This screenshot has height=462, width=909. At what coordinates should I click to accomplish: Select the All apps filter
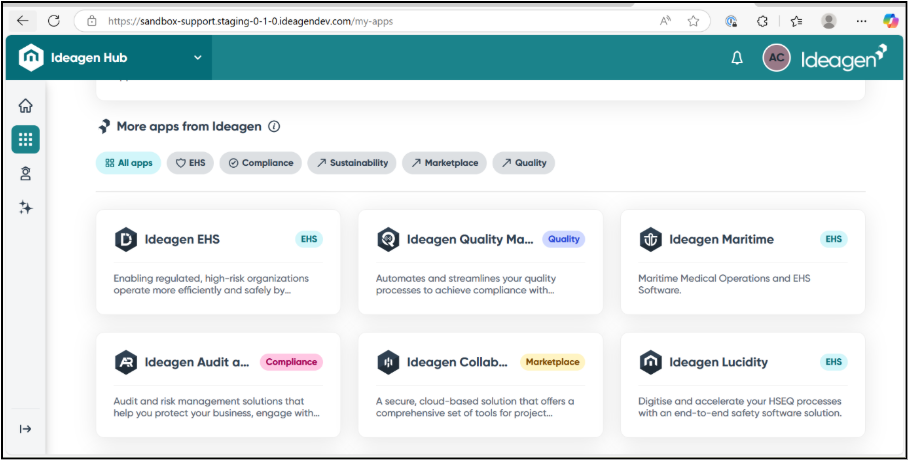[x=128, y=163]
